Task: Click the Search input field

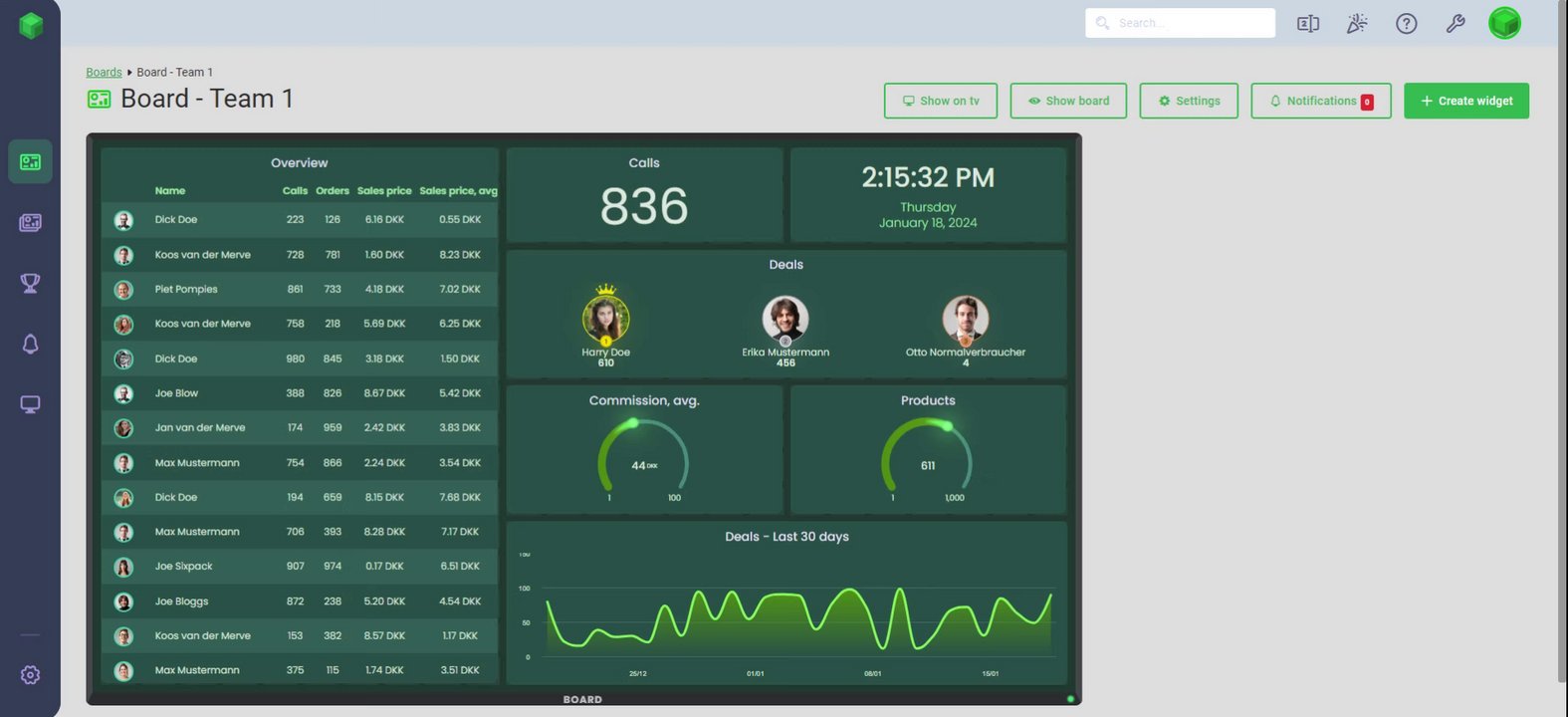Action: coord(1180,23)
